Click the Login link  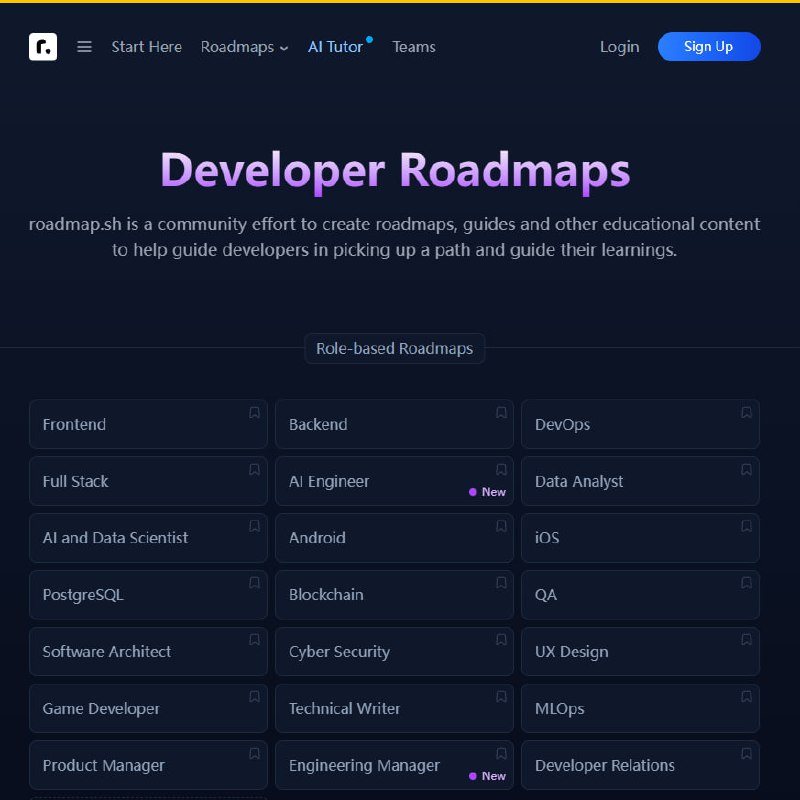pyautogui.click(x=619, y=46)
